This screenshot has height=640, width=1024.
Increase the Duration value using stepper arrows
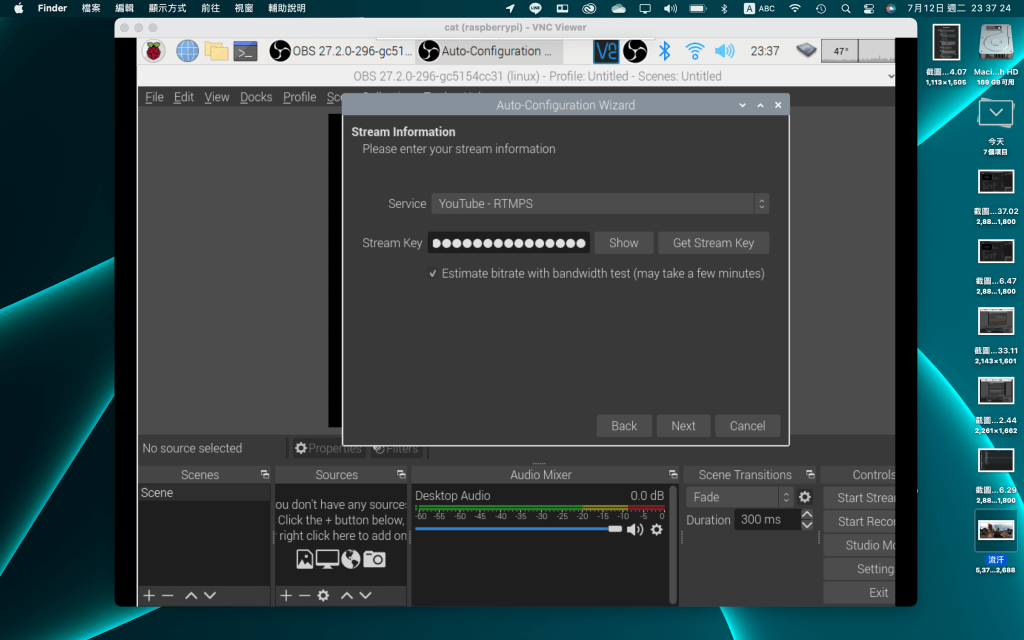click(x=806, y=515)
